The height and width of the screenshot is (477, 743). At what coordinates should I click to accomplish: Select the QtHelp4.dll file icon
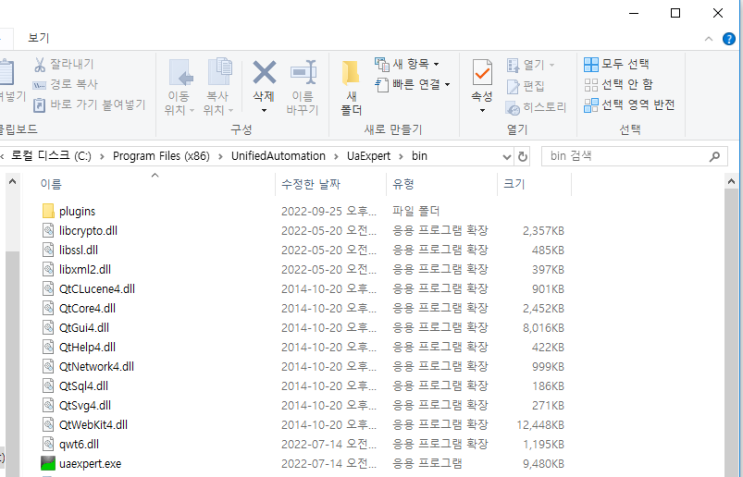click(48, 347)
